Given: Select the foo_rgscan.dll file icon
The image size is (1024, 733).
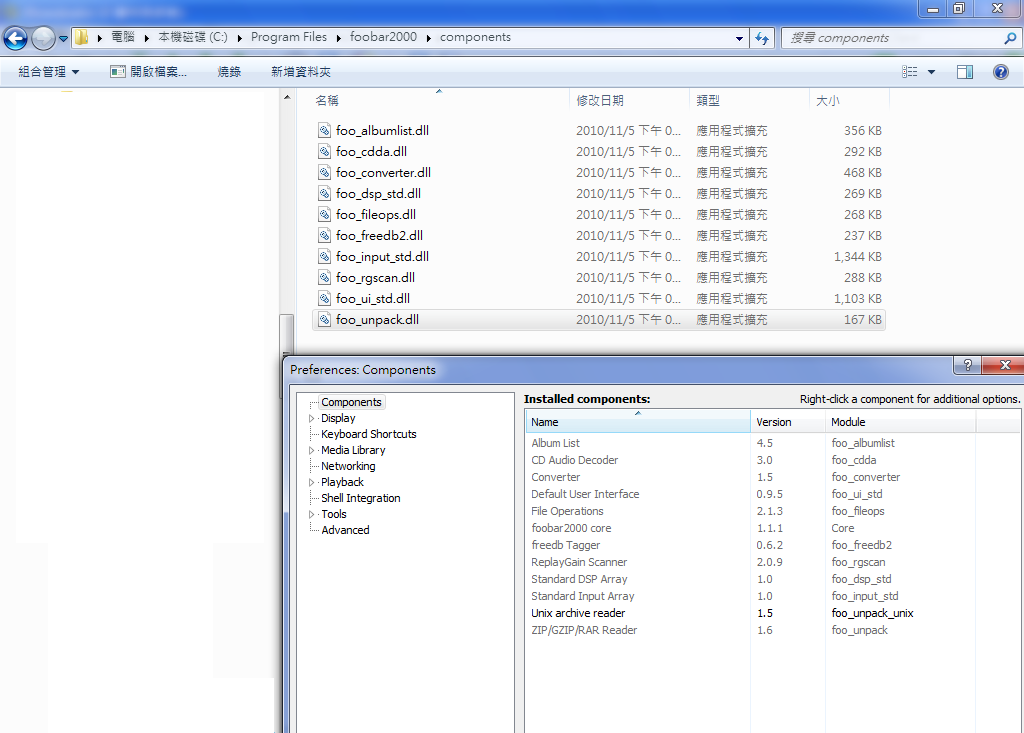Looking at the screenshot, I should pos(324,278).
